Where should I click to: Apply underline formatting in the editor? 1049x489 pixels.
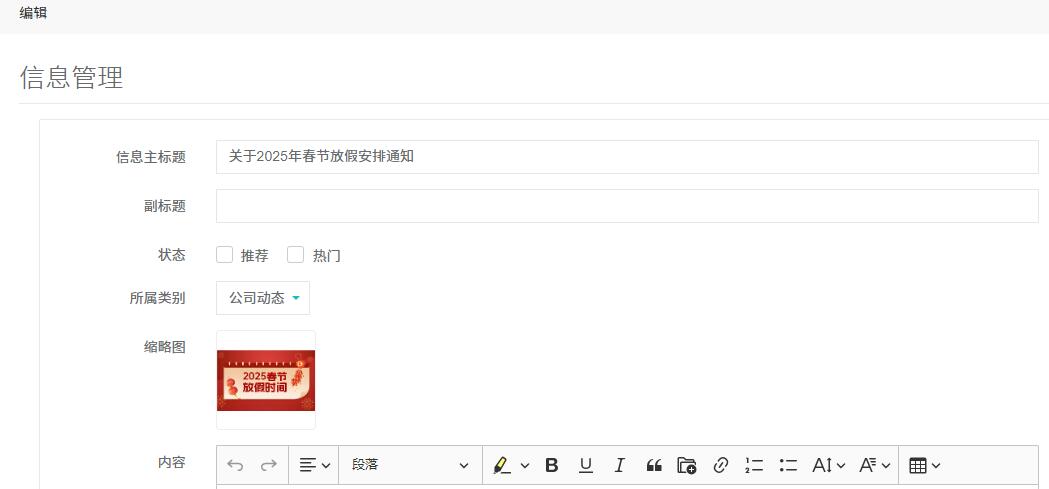pyautogui.click(x=586, y=465)
